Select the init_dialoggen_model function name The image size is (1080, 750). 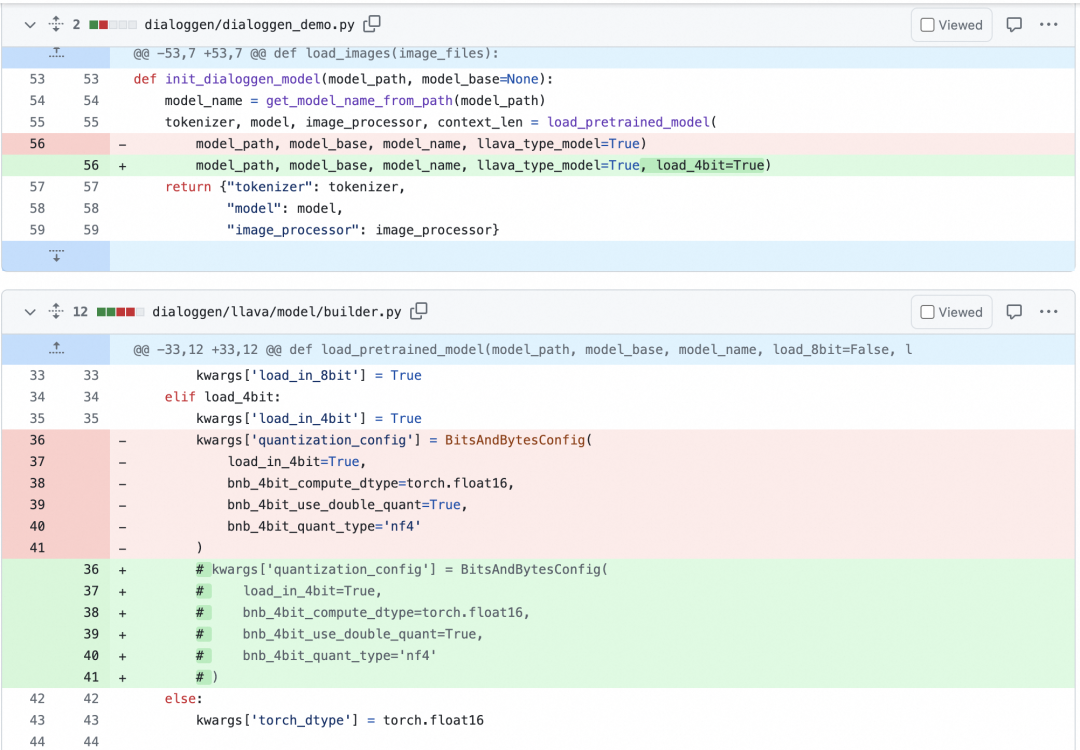[242, 79]
